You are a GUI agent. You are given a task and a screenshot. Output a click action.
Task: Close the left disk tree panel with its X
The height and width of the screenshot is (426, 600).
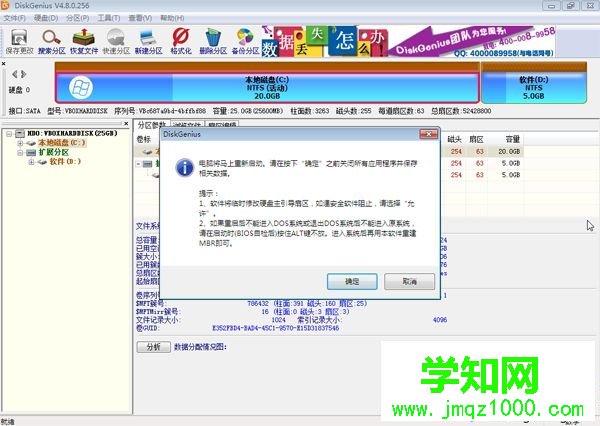126,123
